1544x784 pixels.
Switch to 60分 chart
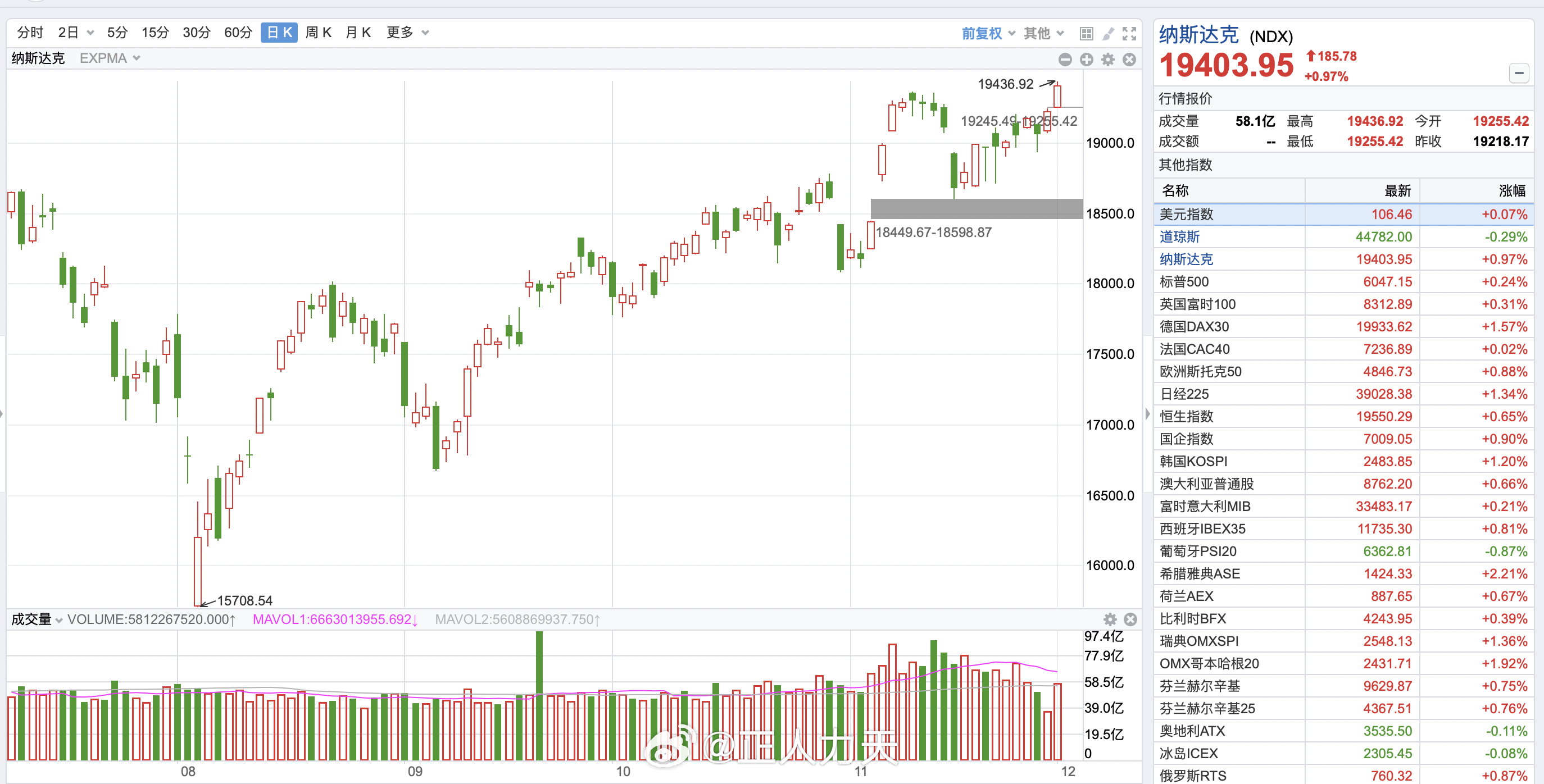click(x=238, y=33)
